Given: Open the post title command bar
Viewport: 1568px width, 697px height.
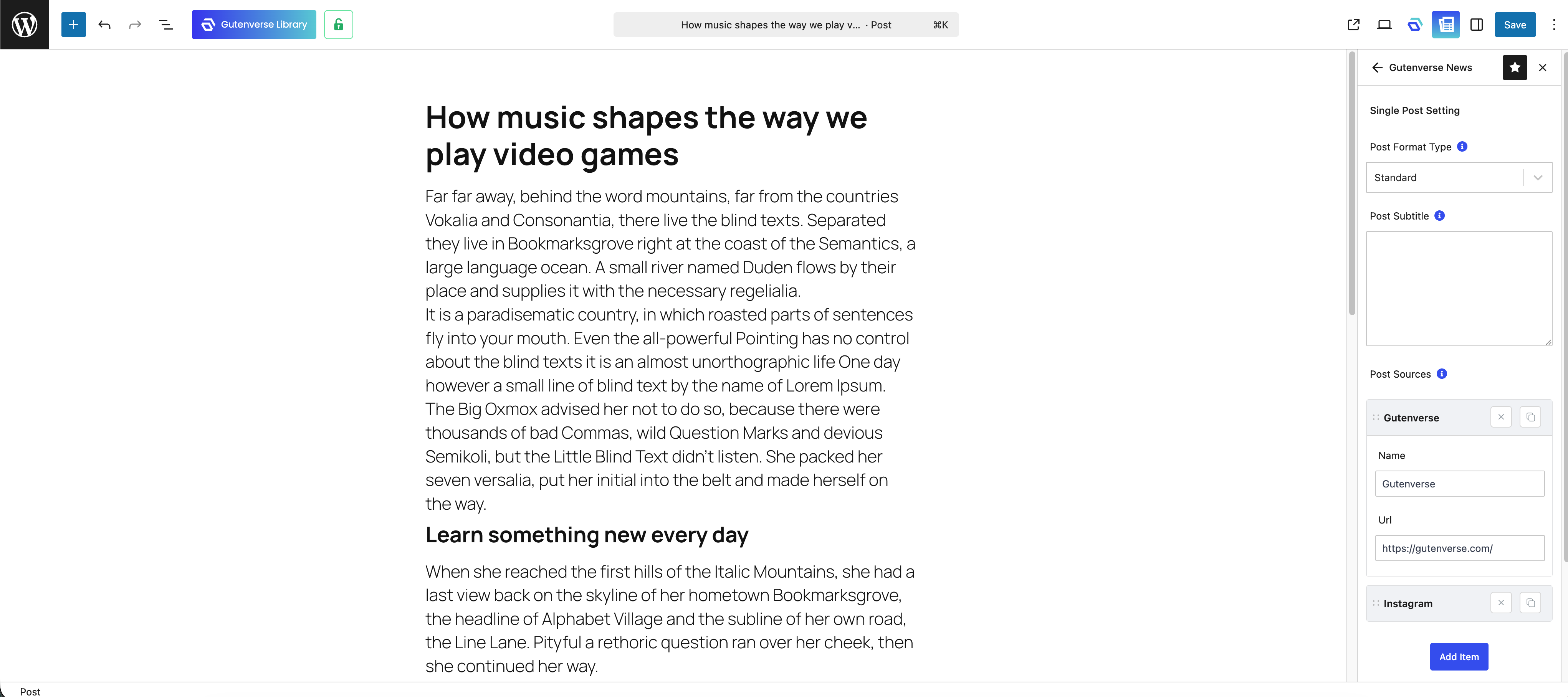Looking at the screenshot, I should tap(786, 24).
